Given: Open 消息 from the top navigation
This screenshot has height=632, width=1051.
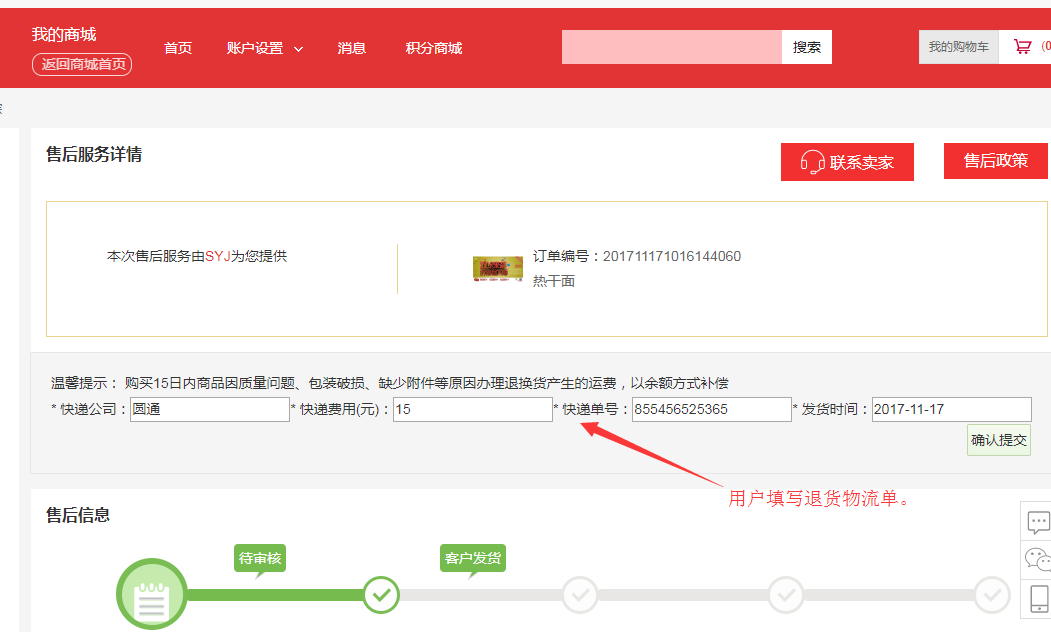Looking at the screenshot, I should (352, 48).
